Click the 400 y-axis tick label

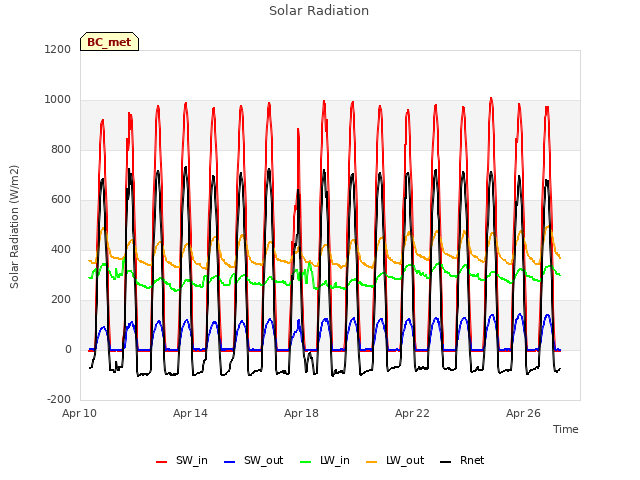[x=61, y=249]
